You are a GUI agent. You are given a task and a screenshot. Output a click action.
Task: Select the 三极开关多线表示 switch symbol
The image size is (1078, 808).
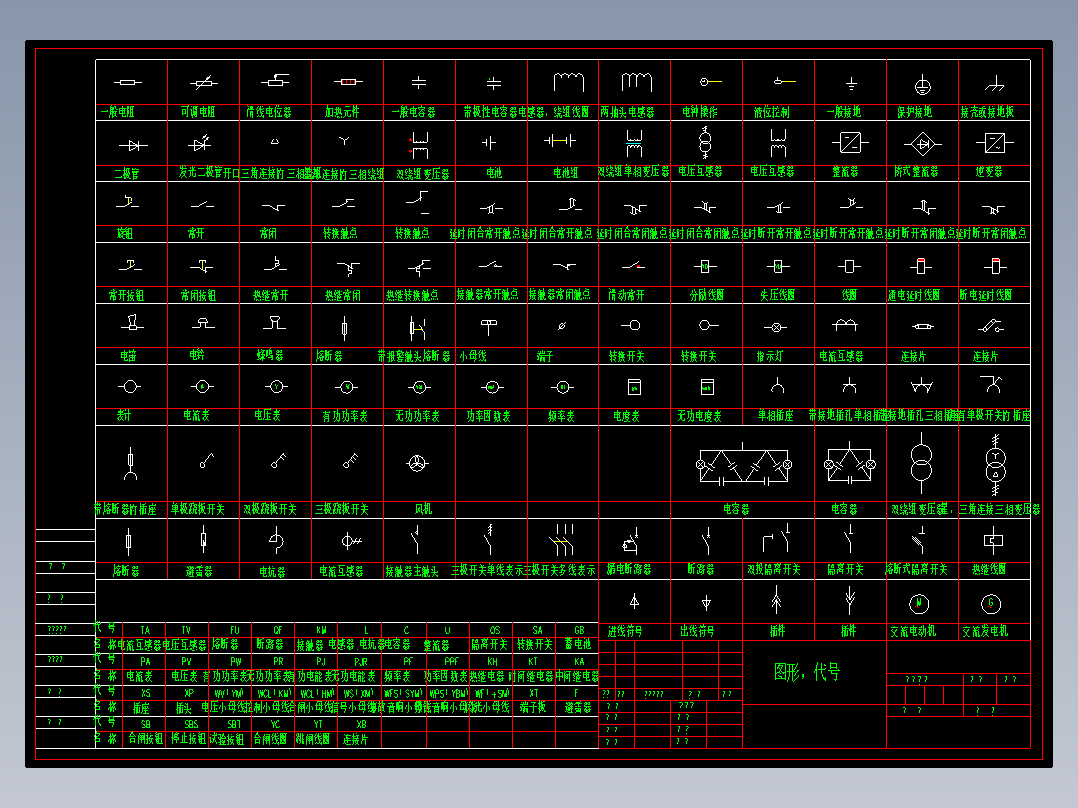coord(562,540)
